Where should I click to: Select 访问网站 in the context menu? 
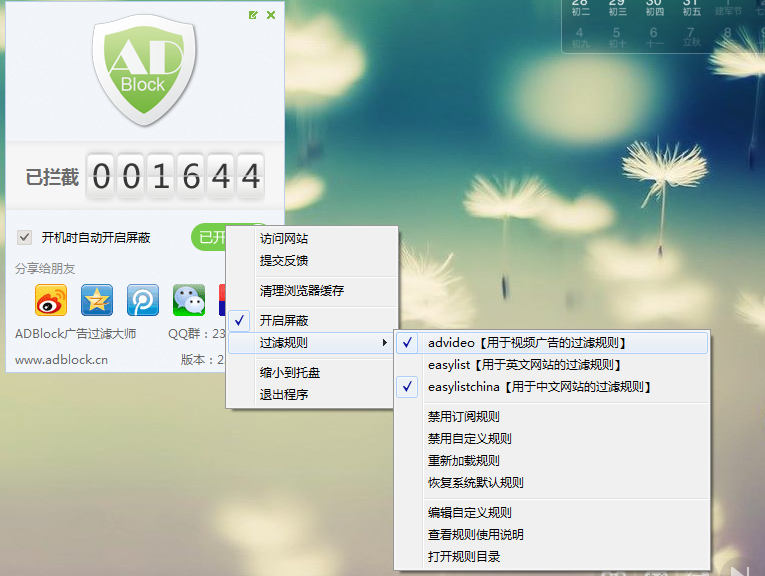tap(312, 238)
